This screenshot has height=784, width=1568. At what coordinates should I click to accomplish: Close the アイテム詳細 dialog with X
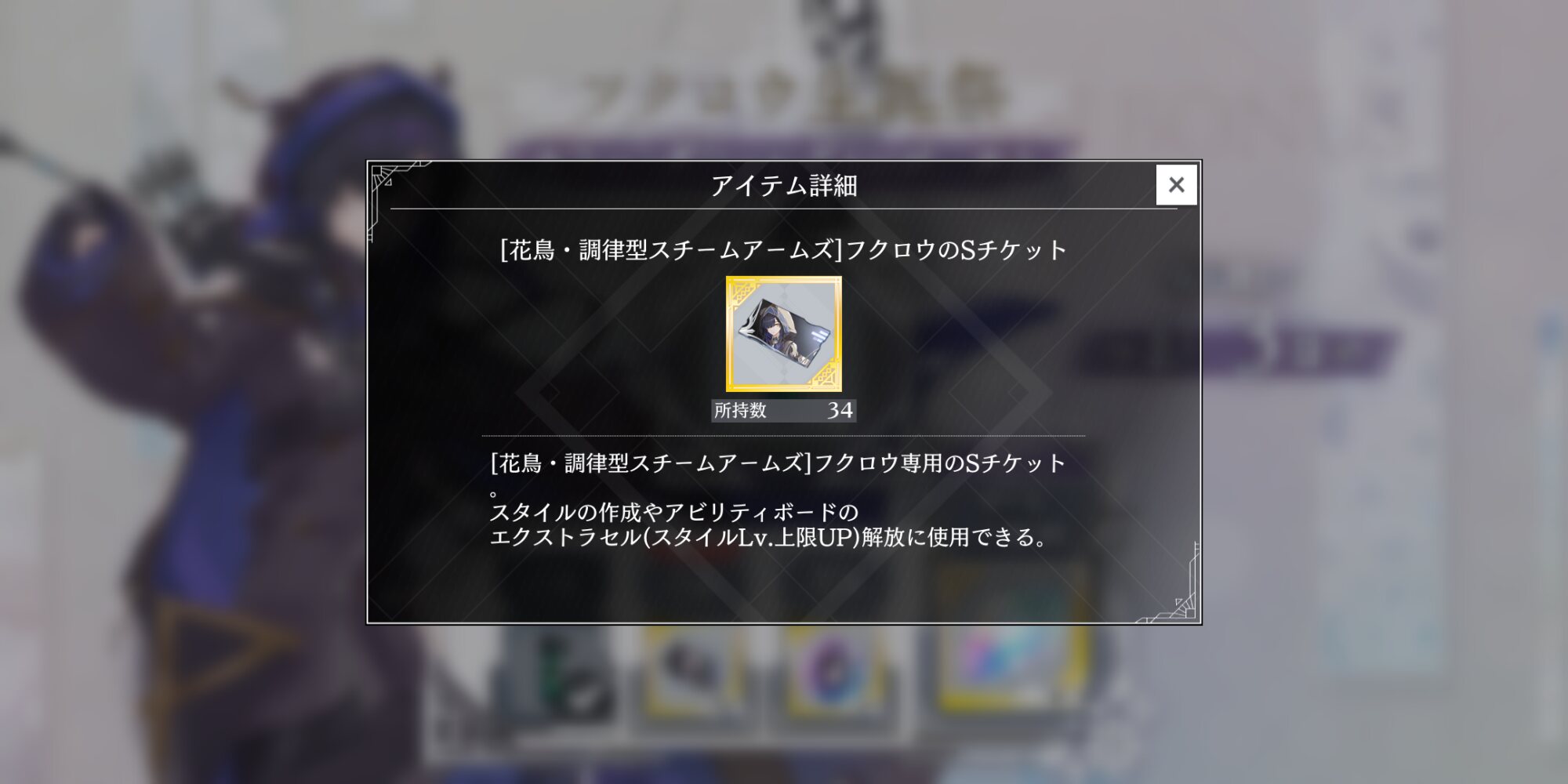[x=1176, y=185]
